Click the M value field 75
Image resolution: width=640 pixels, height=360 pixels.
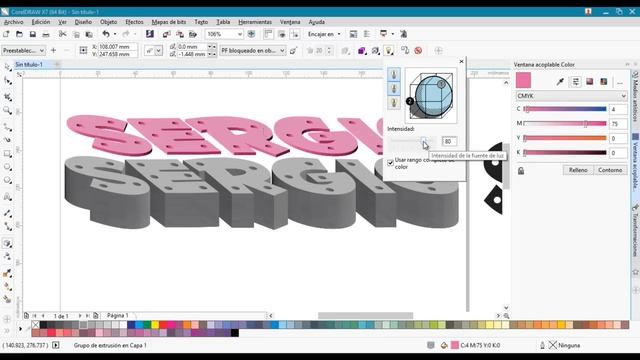[618, 124]
